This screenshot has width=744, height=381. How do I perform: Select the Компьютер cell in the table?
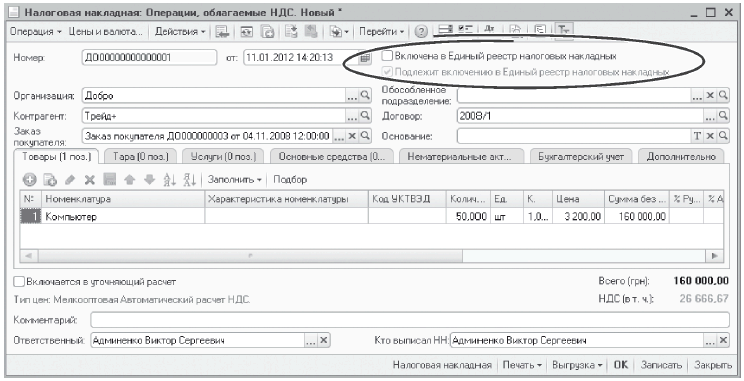tap(123, 216)
